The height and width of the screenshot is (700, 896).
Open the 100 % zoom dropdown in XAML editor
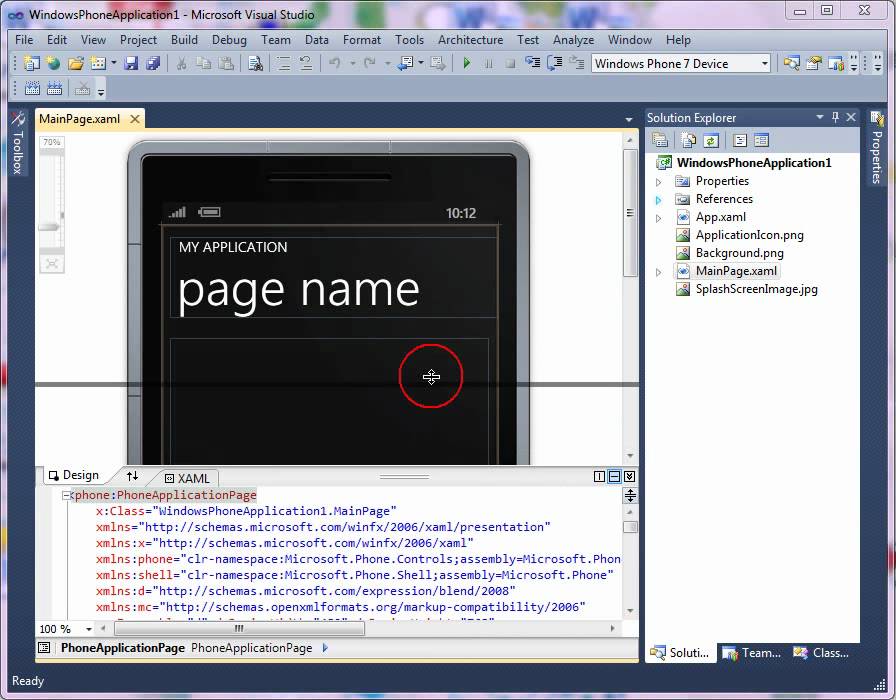coord(89,629)
